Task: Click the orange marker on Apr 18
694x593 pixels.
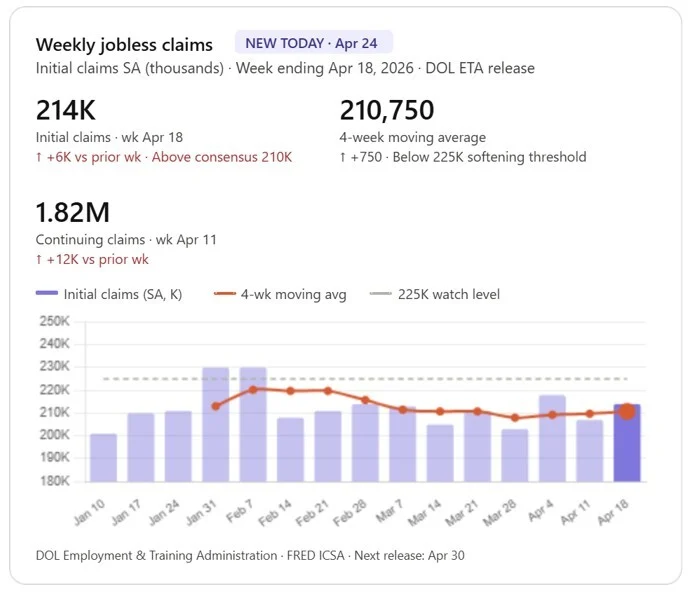Action: pos(627,411)
